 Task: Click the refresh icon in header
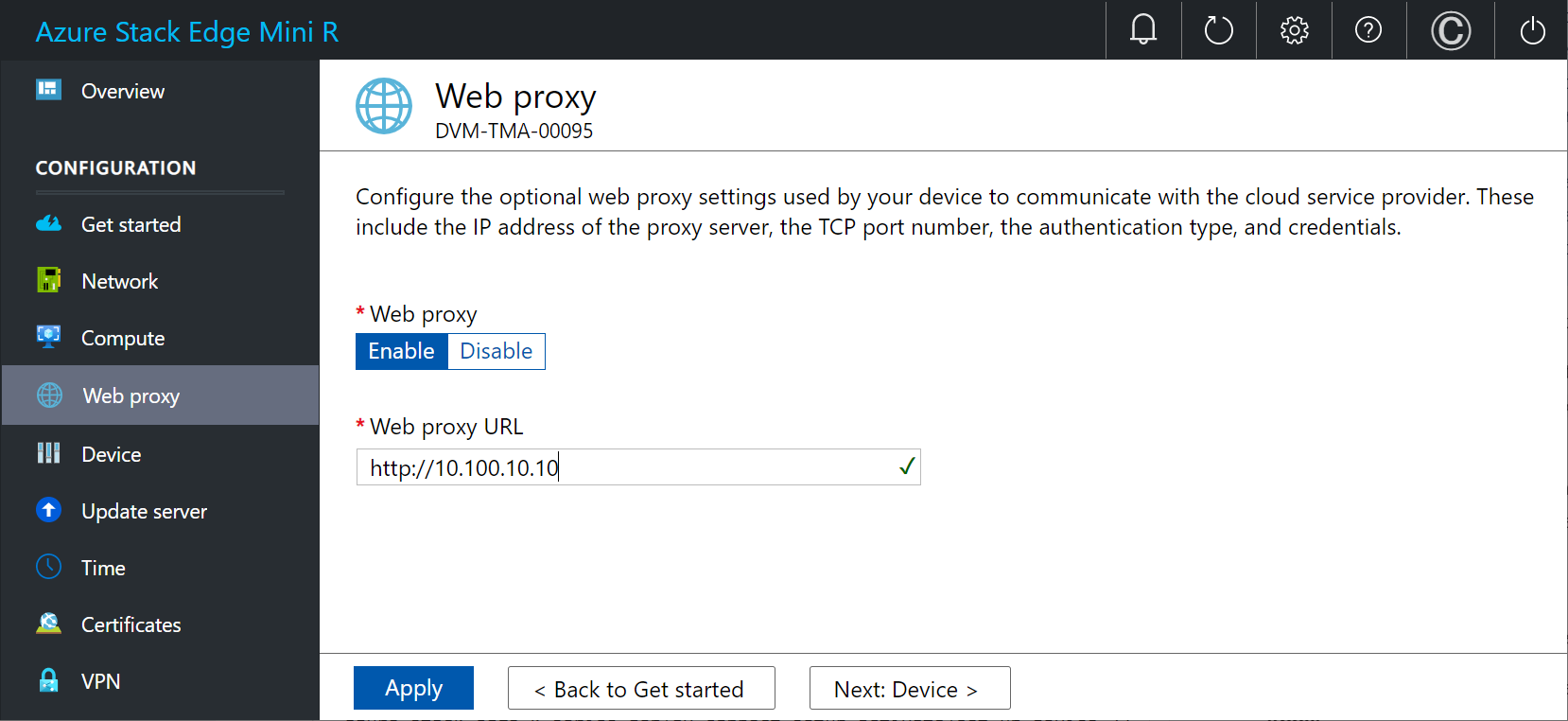point(1218,30)
